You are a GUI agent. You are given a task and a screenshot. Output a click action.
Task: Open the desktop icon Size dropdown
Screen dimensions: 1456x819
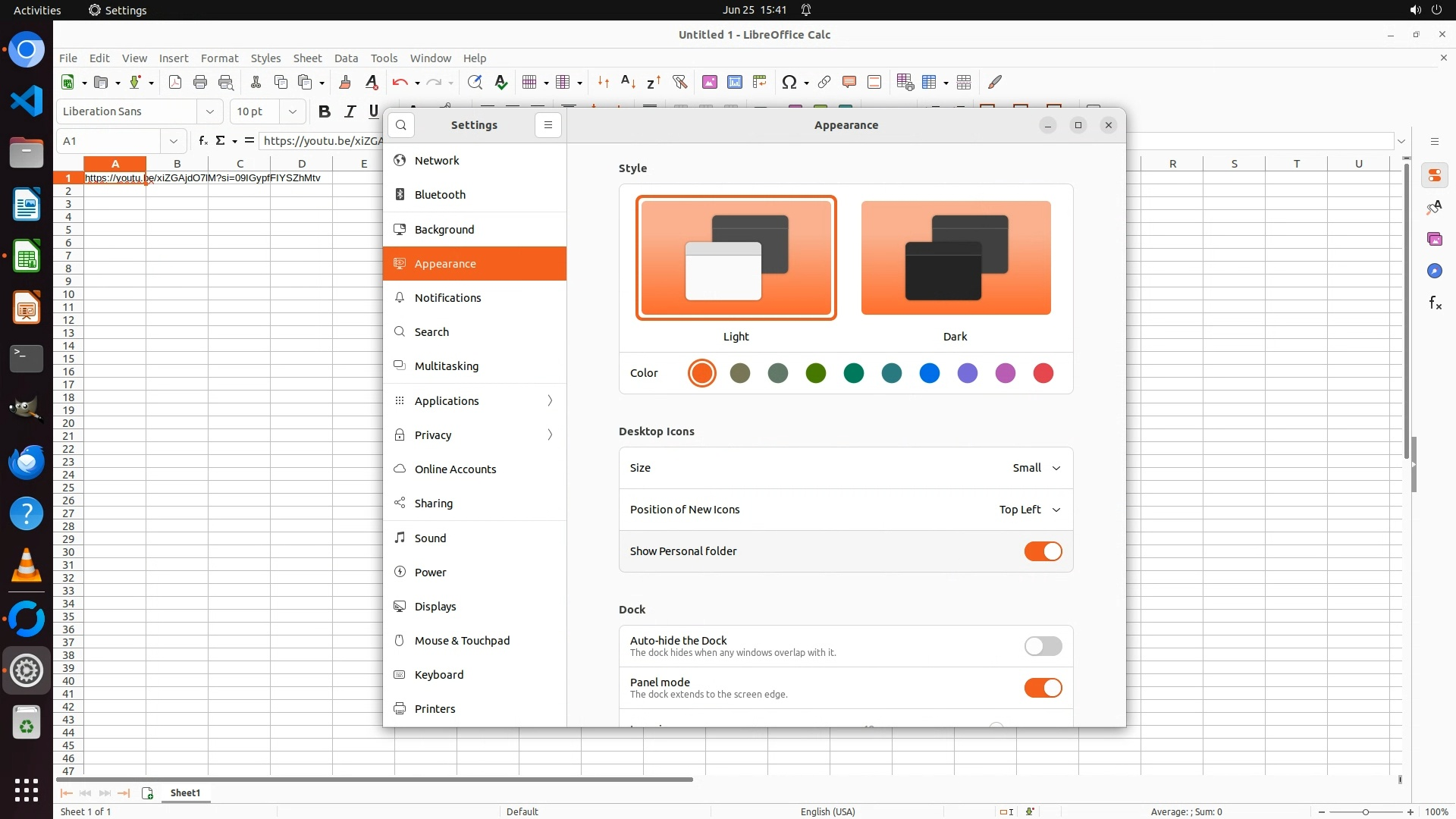(x=1036, y=468)
